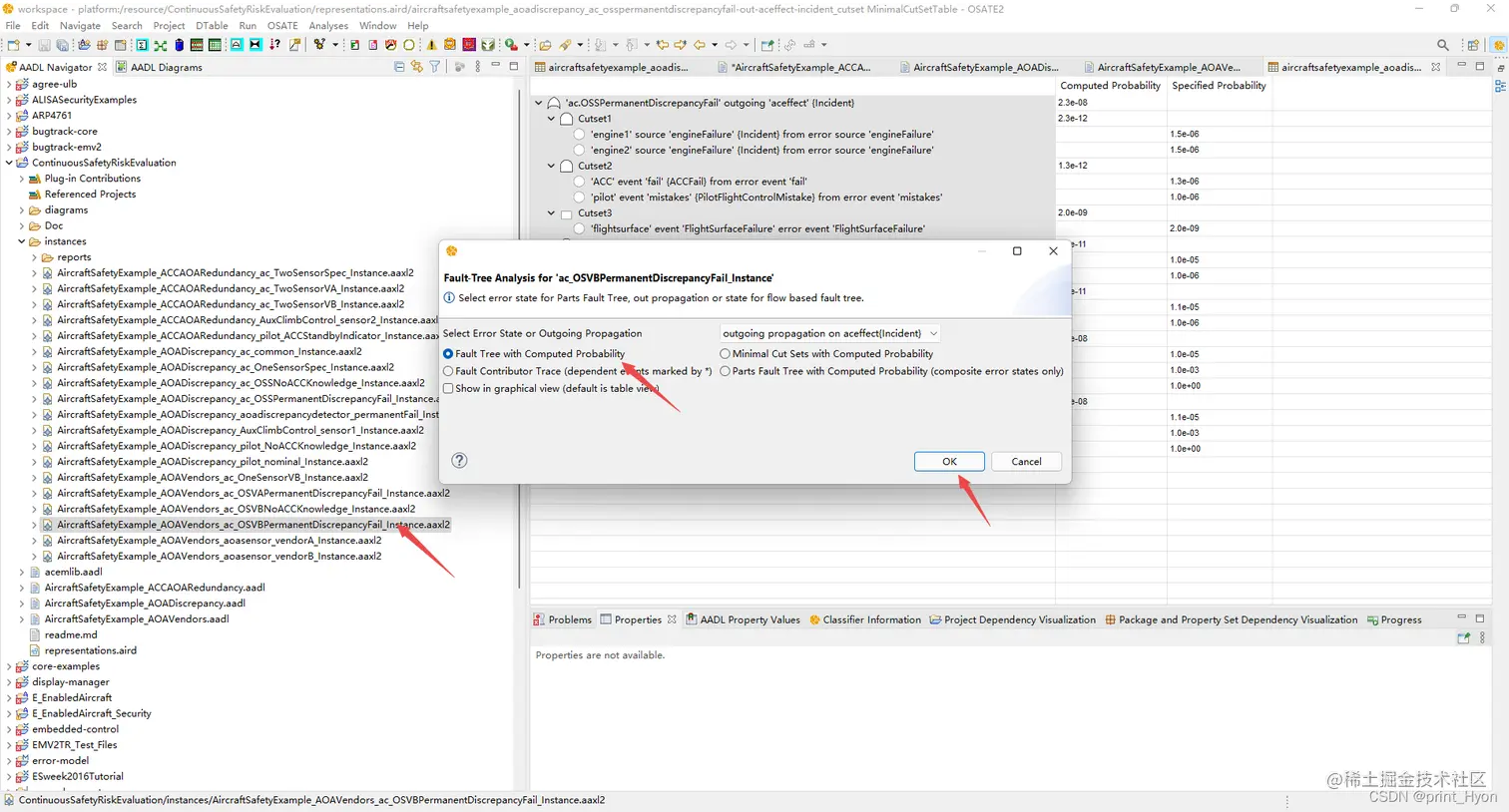Screen dimensions: 1509x812
Task: Click the help question mark icon in dialog
Action: point(459,460)
